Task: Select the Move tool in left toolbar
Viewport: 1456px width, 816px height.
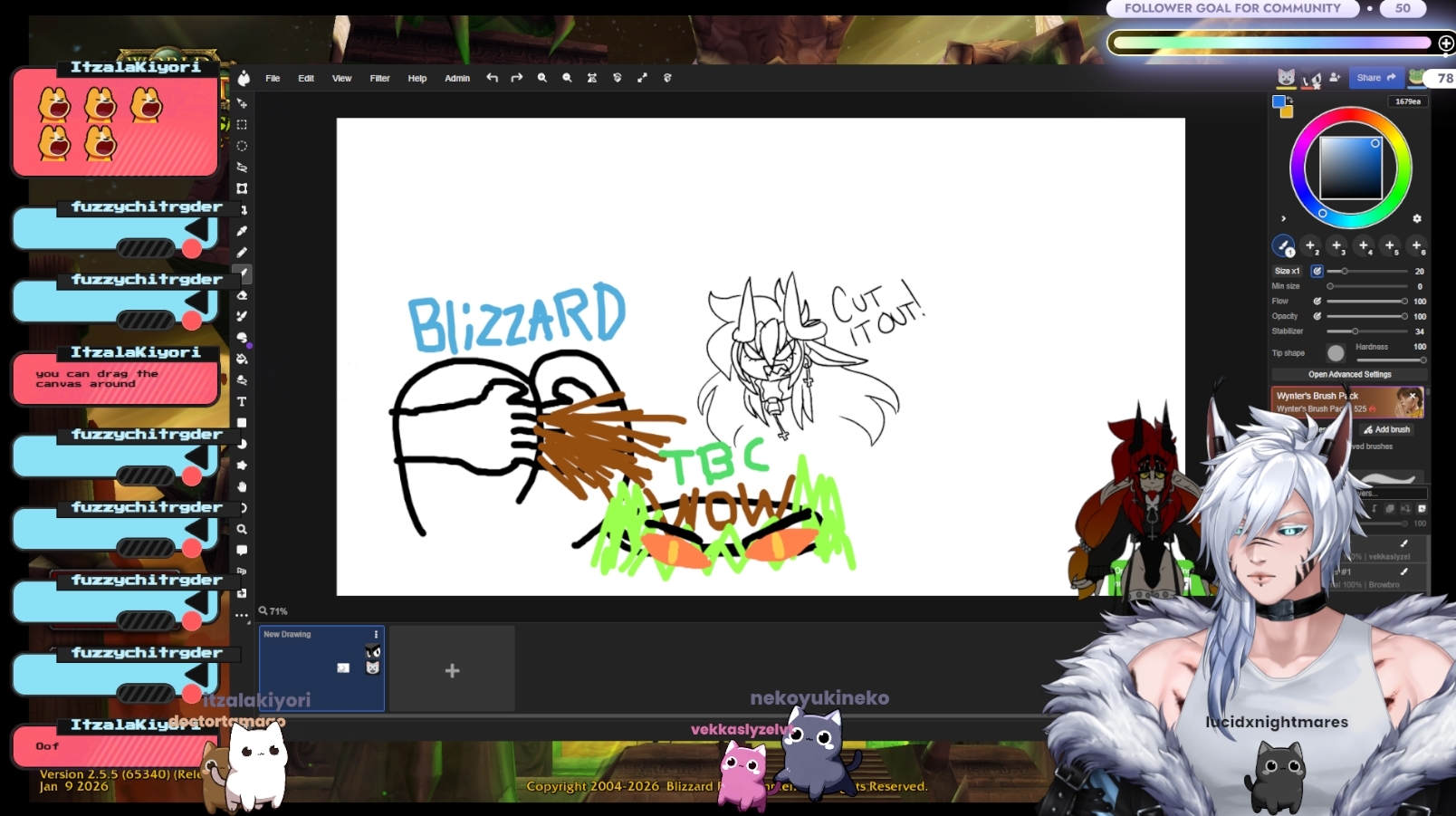Action: tap(242, 103)
